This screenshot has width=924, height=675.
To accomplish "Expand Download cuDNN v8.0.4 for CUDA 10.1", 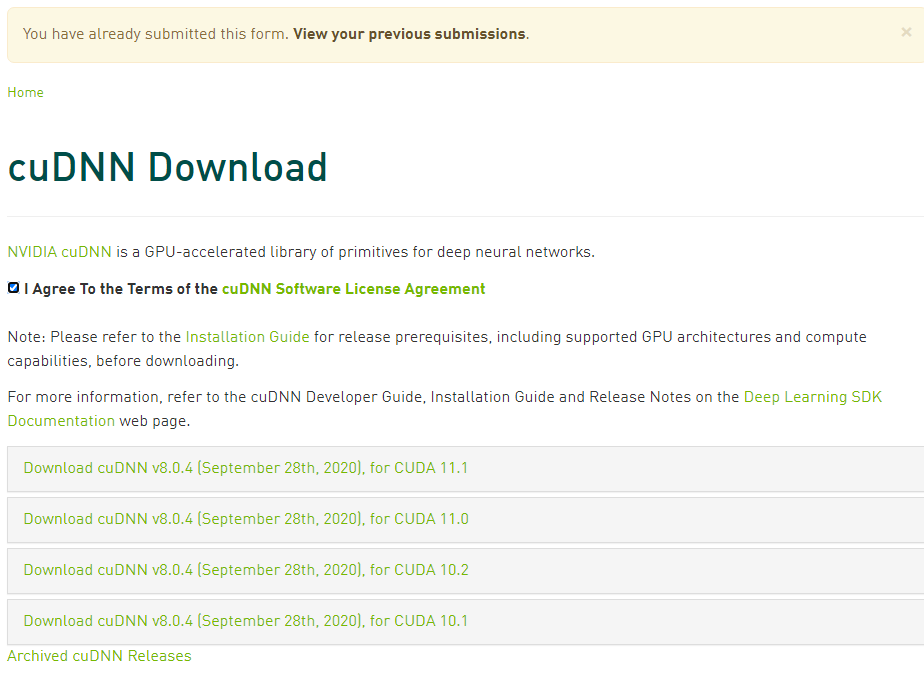I will (466, 621).
